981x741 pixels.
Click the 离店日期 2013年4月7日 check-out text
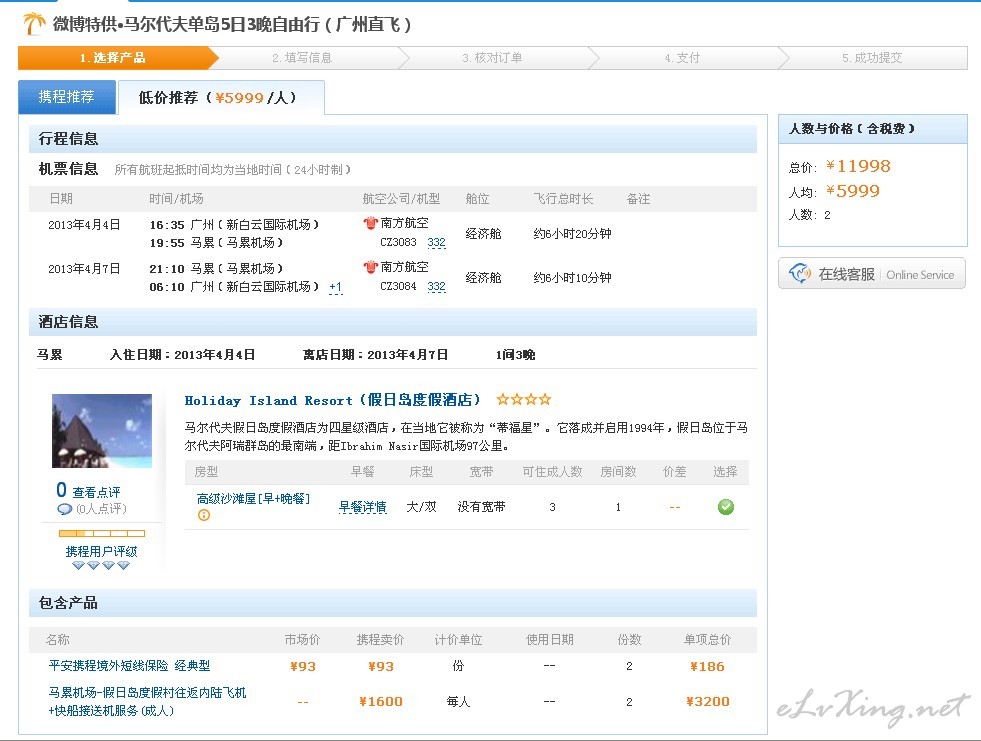pos(375,355)
